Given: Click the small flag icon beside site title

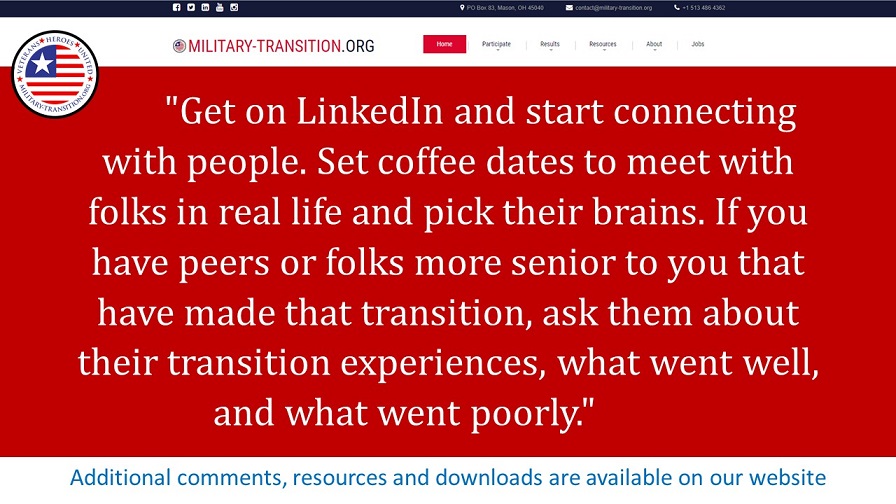Looking at the screenshot, I should [x=179, y=45].
